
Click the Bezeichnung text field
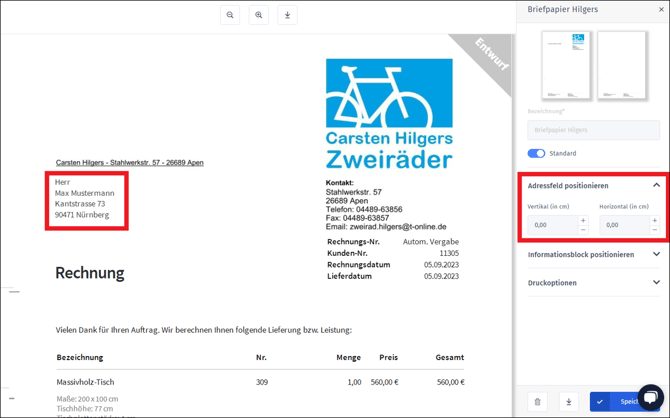[x=593, y=130]
